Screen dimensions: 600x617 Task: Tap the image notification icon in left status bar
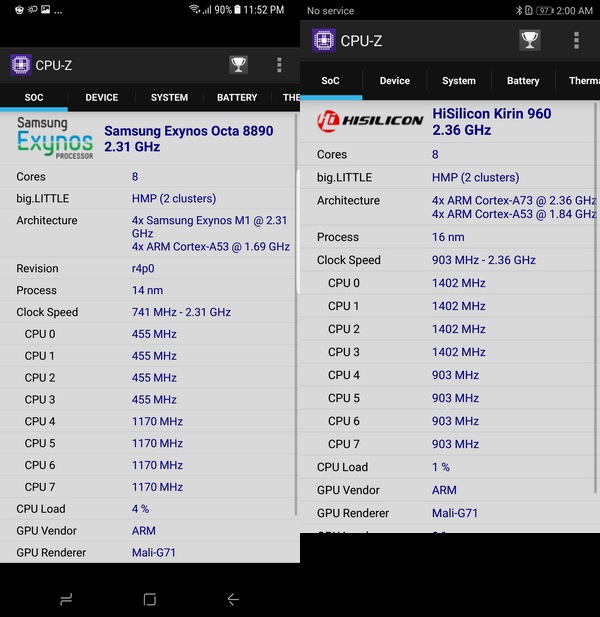click(46, 9)
